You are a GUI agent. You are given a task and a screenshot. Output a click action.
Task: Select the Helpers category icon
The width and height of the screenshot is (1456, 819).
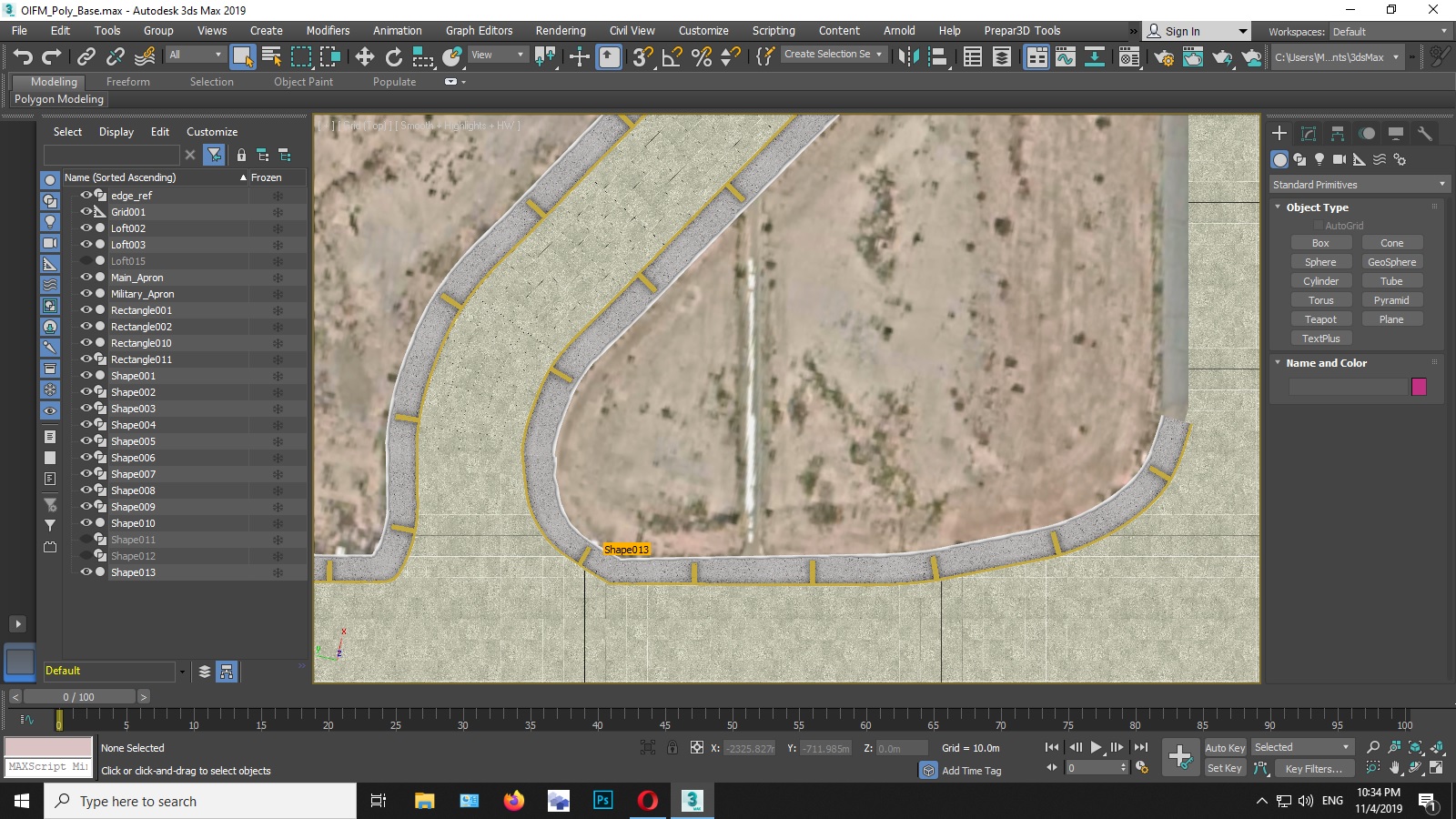[1360, 159]
